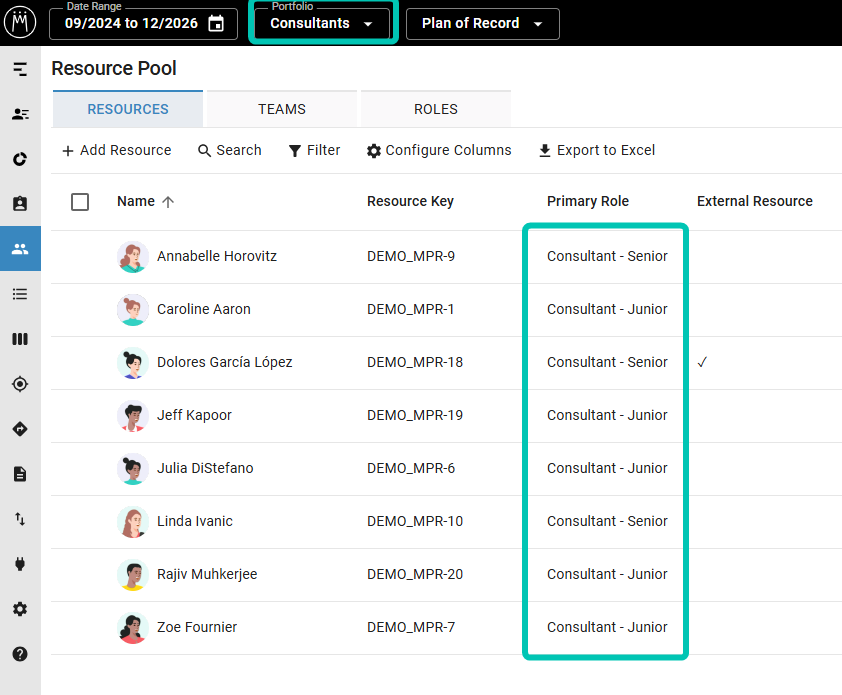The image size is (842, 695).
Task: Open the document reports sidebar icon
Action: [20, 474]
